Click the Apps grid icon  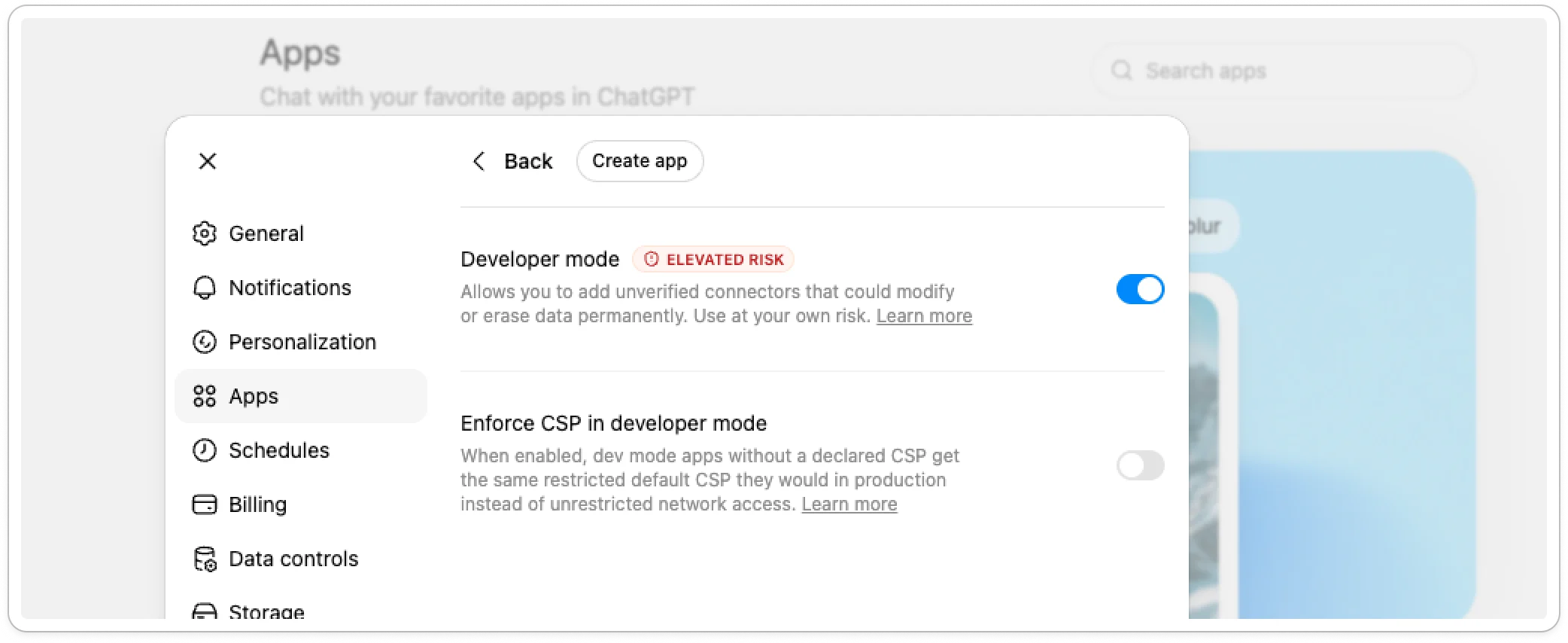[x=205, y=396]
